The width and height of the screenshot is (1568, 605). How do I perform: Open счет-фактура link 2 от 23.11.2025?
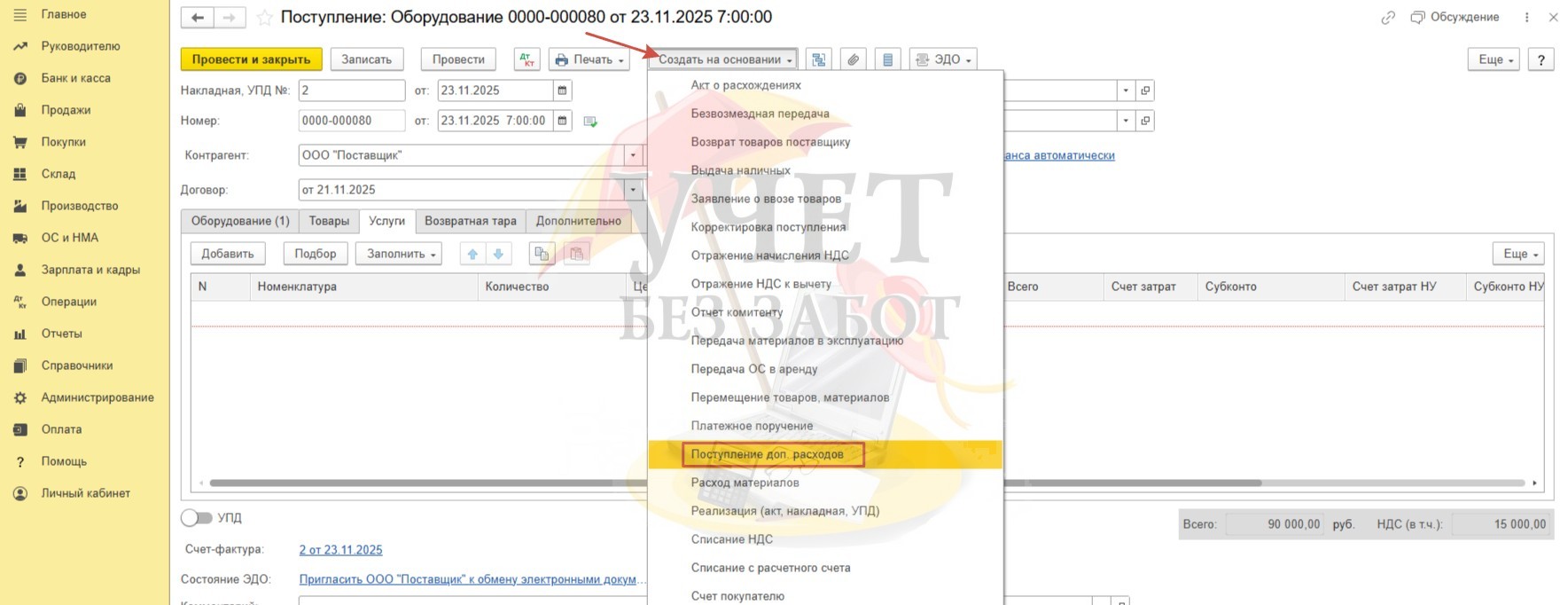(x=341, y=550)
